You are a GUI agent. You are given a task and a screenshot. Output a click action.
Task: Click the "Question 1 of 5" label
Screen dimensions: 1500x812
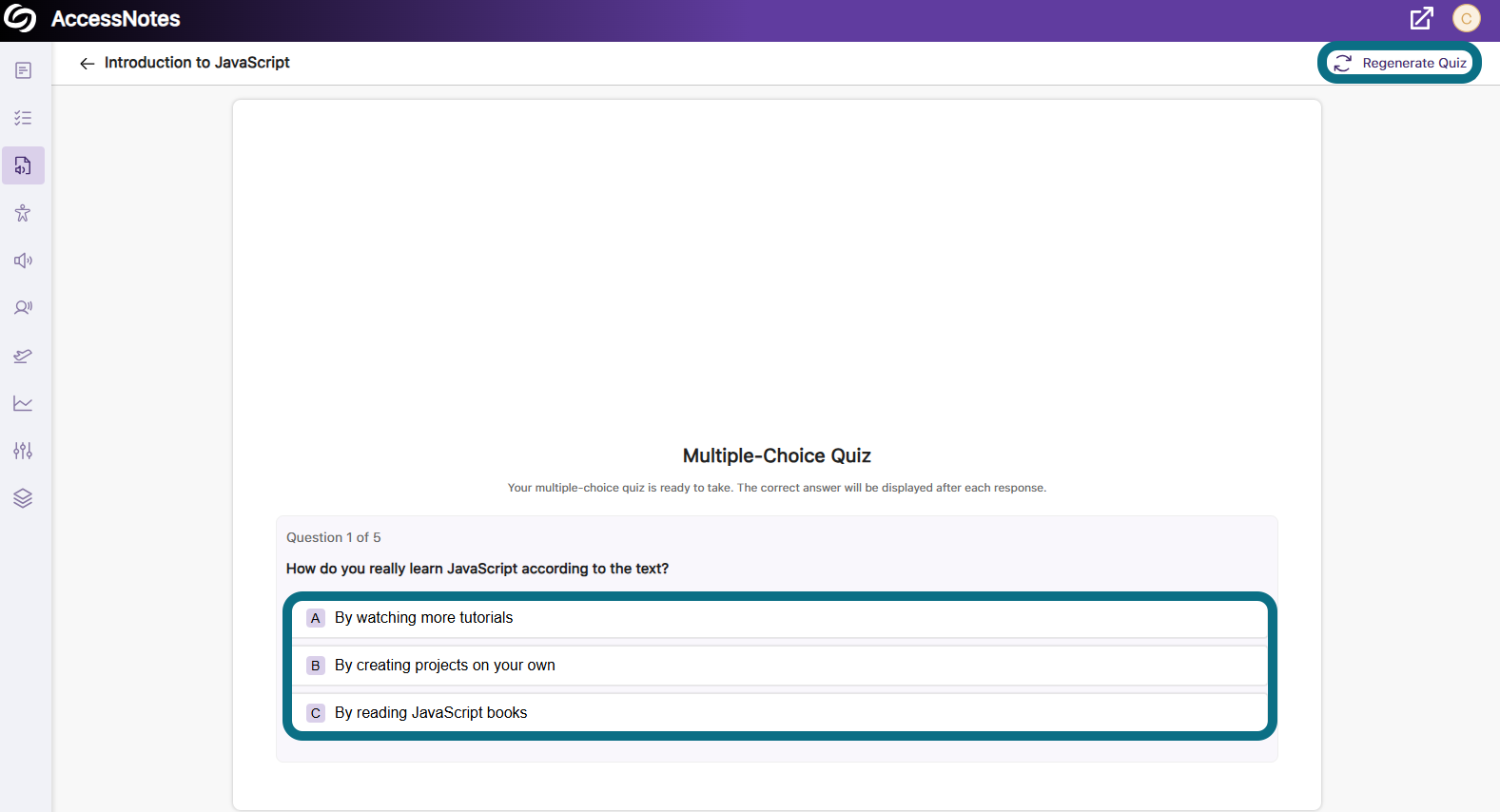(x=334, y=537)
